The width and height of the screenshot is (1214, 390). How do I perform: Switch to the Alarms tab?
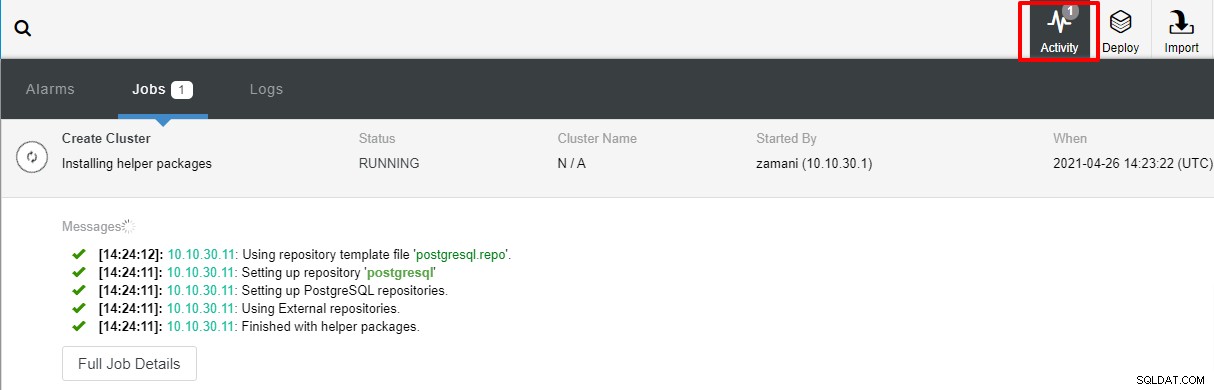[50, 89]
